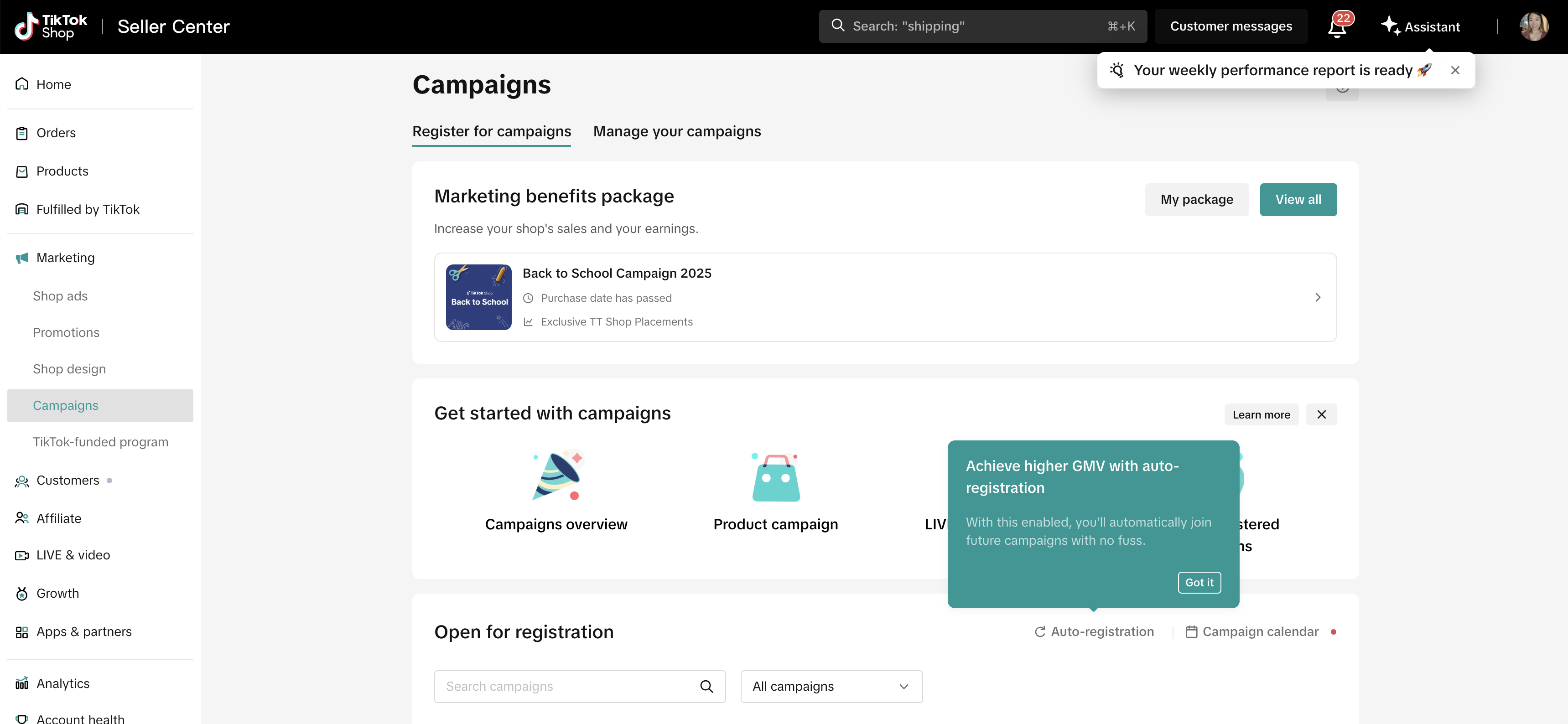Image resolution: width=1568 pixels, height=724 pixels.
Task: Open the All campaigns dropdown
Action: (831, 687)
